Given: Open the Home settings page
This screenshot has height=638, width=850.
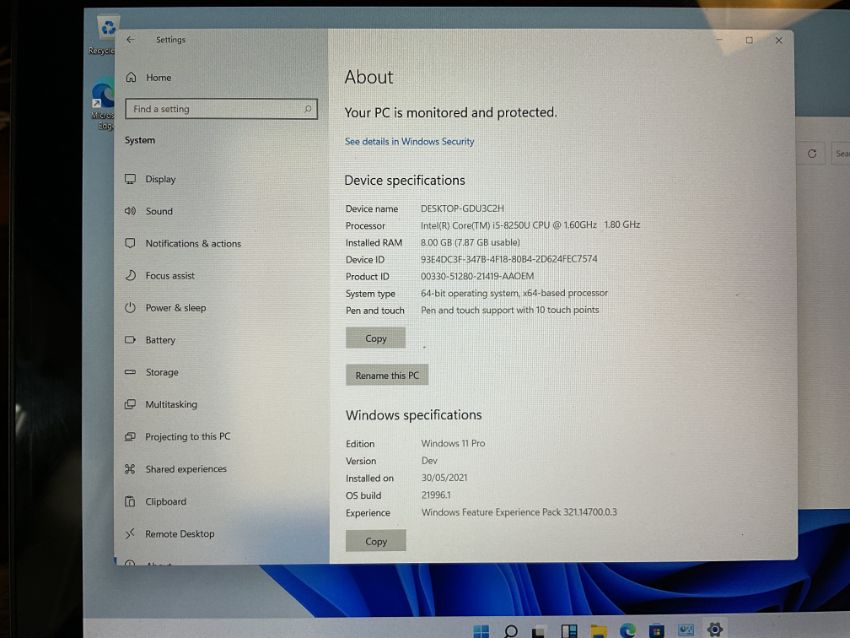Looking at the screenshot, I should (158, 78).
